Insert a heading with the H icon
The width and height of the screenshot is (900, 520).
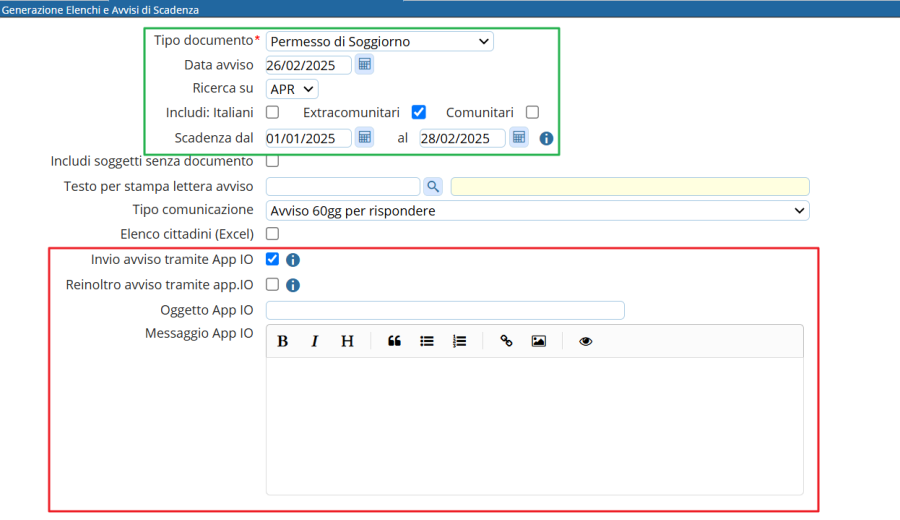(x=347, y=341)
